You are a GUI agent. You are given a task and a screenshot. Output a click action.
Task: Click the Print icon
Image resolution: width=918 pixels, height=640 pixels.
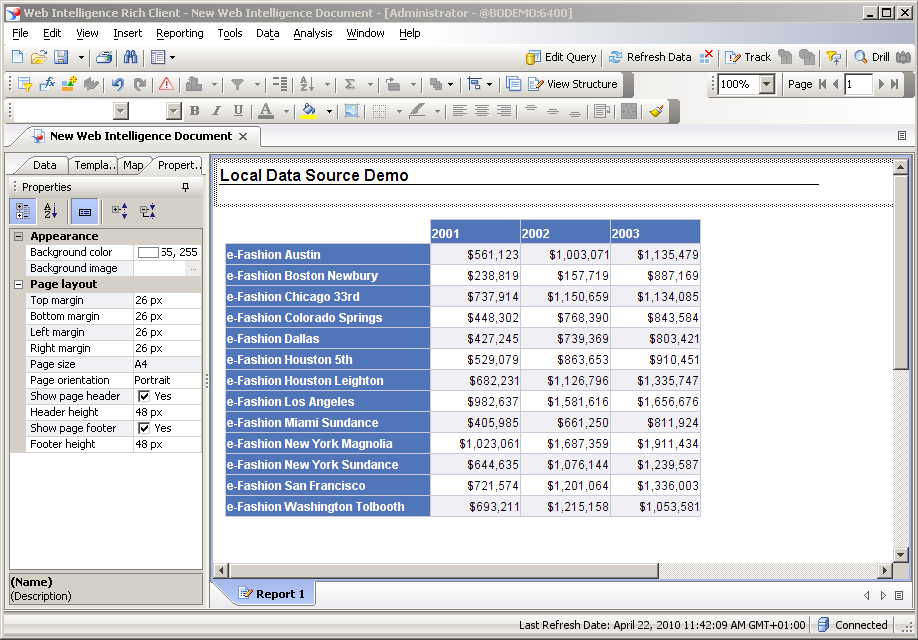pos(104,57)
